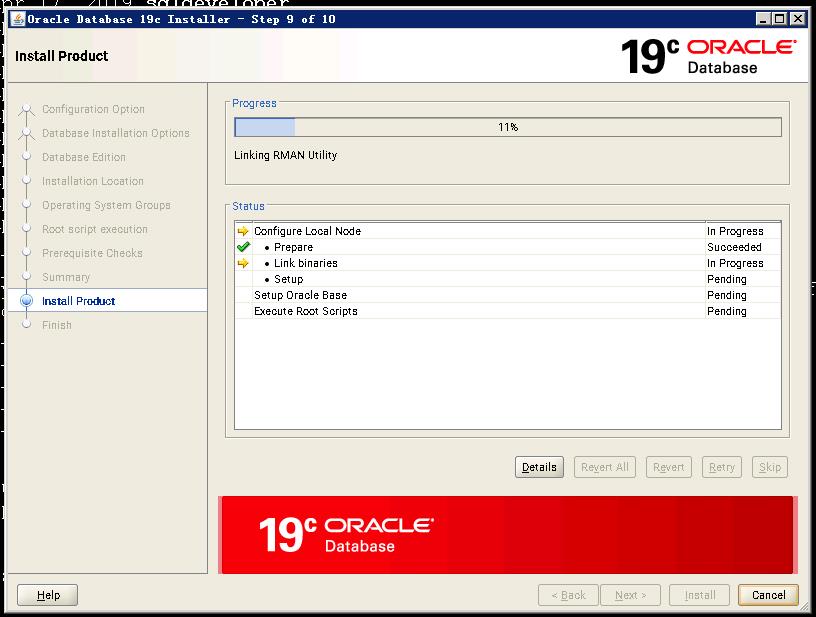Select the Installation Location step

point(93,181)
